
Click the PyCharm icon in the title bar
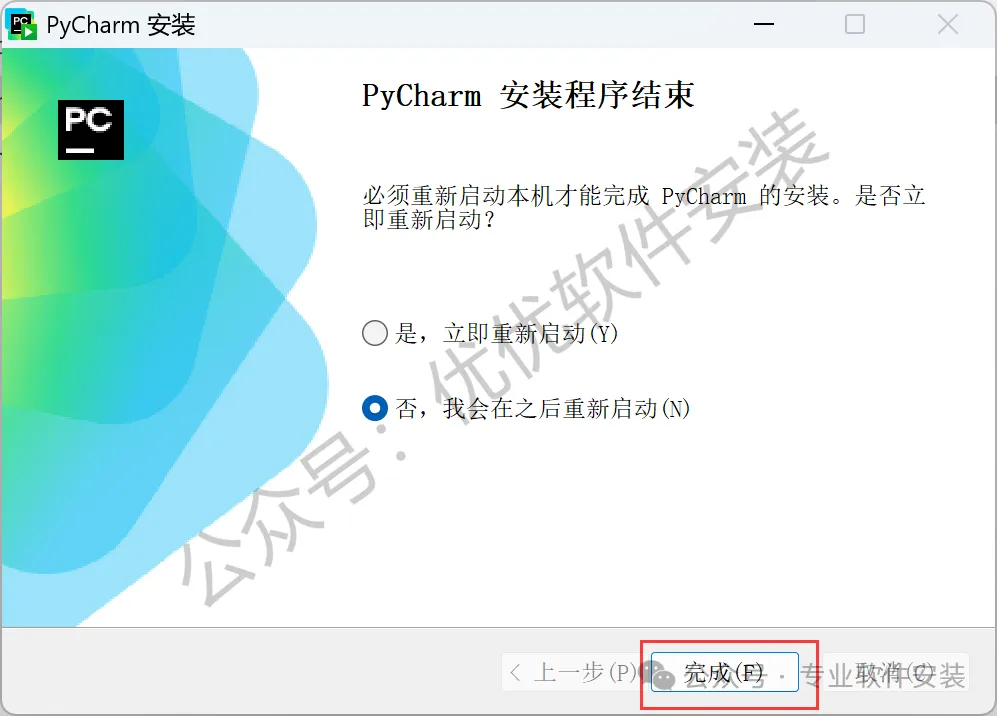[x=21, y=25]
